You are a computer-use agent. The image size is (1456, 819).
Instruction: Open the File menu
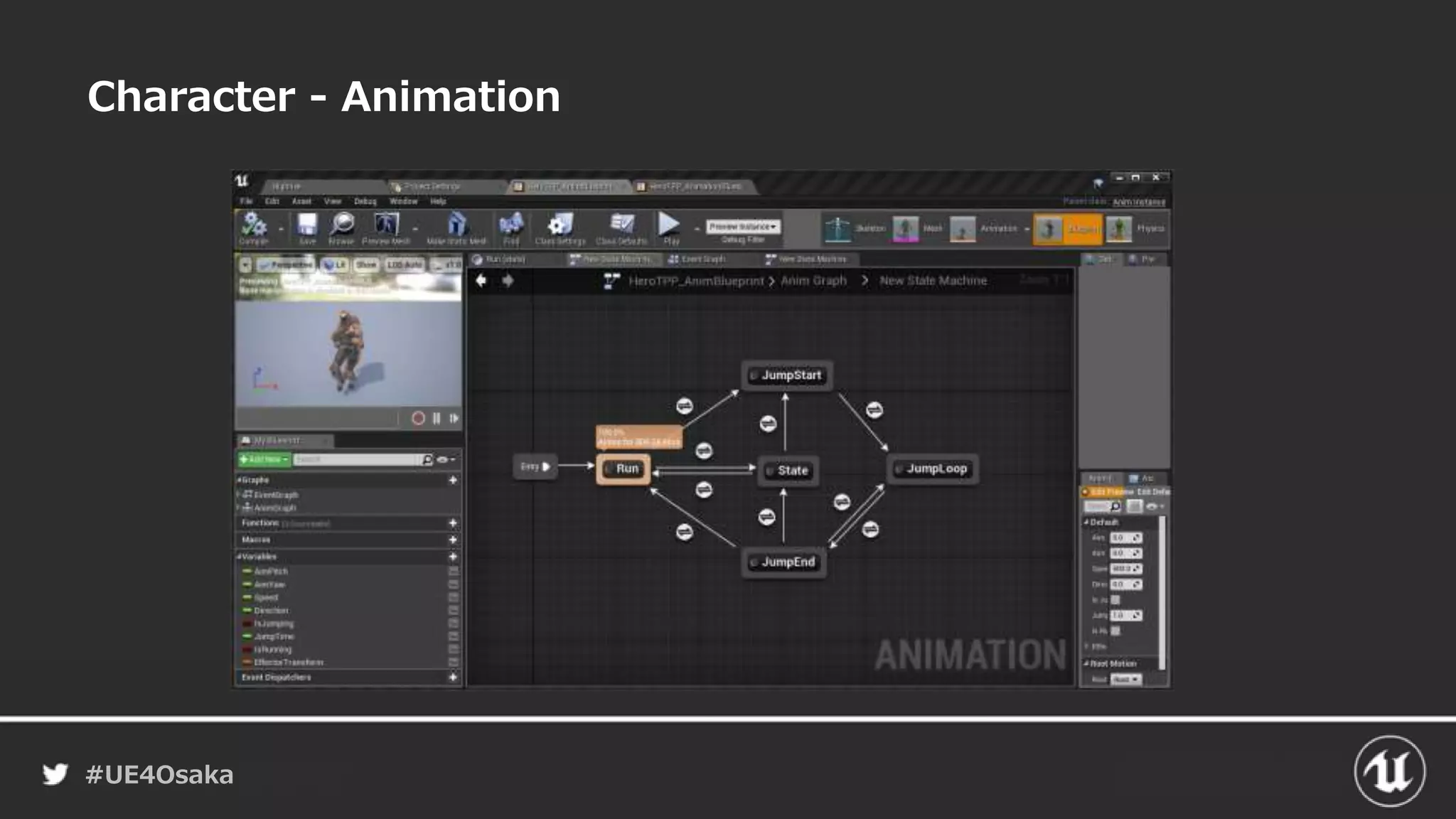[x=246, y=201]
